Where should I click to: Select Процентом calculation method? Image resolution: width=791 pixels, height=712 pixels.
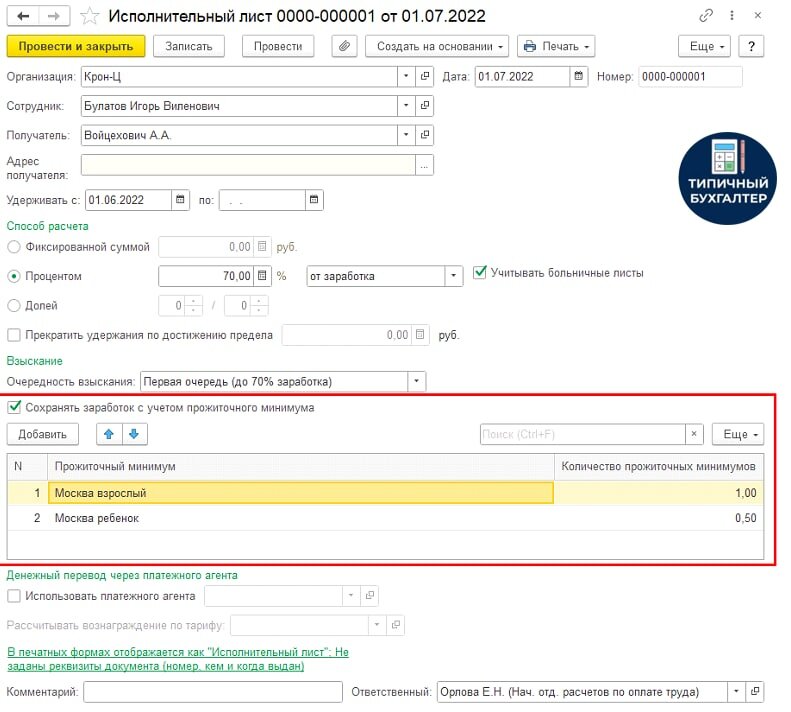click(14, 278)
